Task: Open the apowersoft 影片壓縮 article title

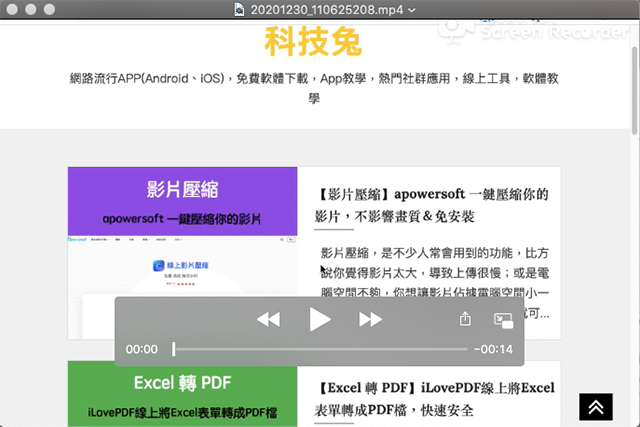Action: pyautogui.click(x=431, y=205)
